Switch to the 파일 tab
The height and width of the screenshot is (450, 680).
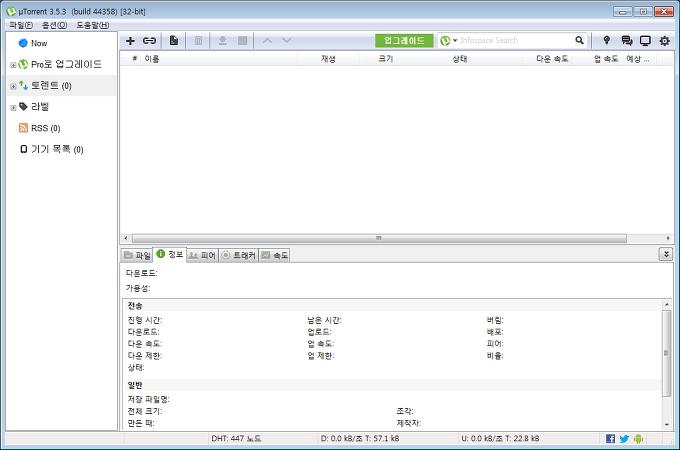pos(137,255)
